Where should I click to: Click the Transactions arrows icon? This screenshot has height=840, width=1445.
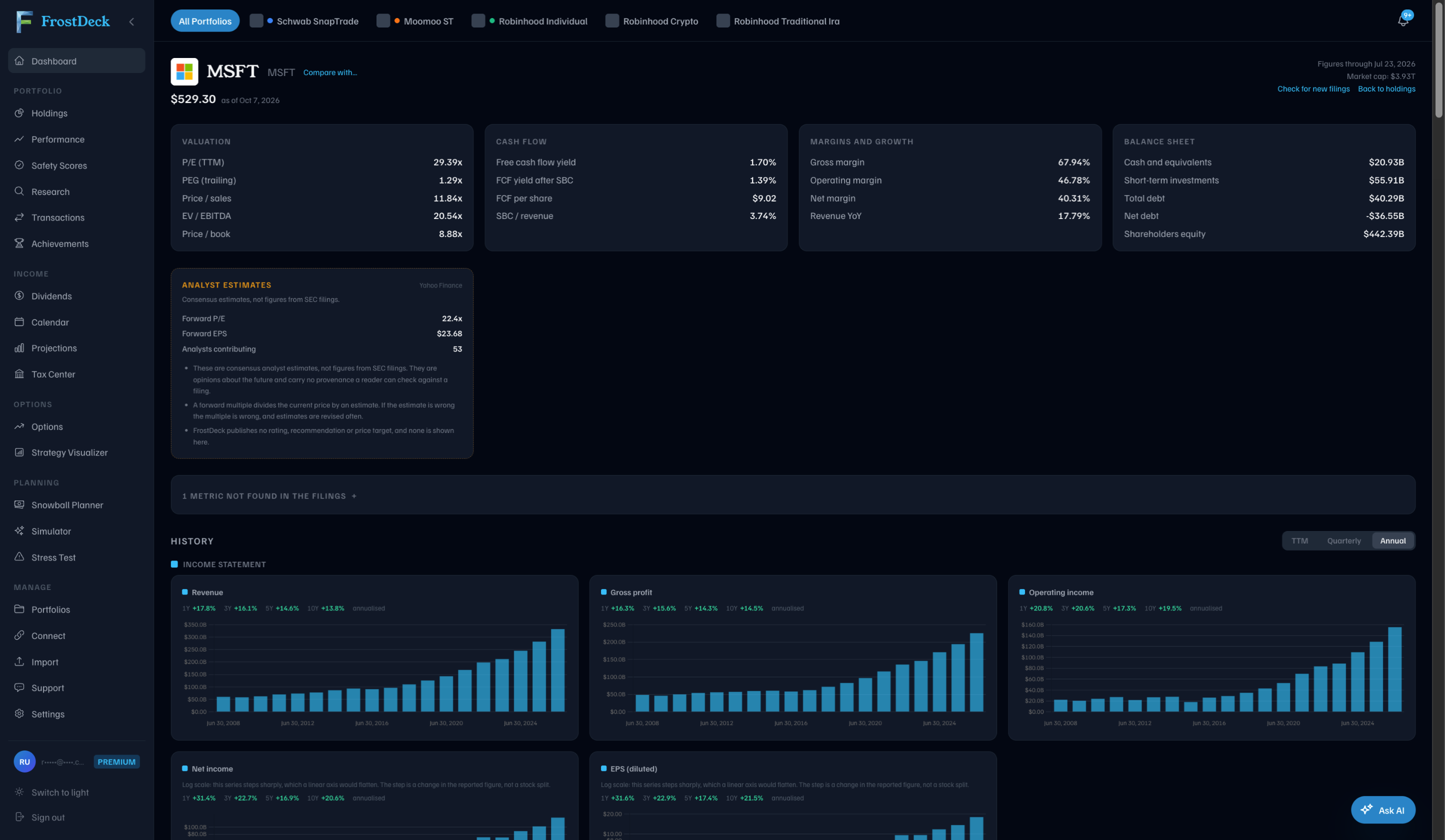(x=19, y=217)
